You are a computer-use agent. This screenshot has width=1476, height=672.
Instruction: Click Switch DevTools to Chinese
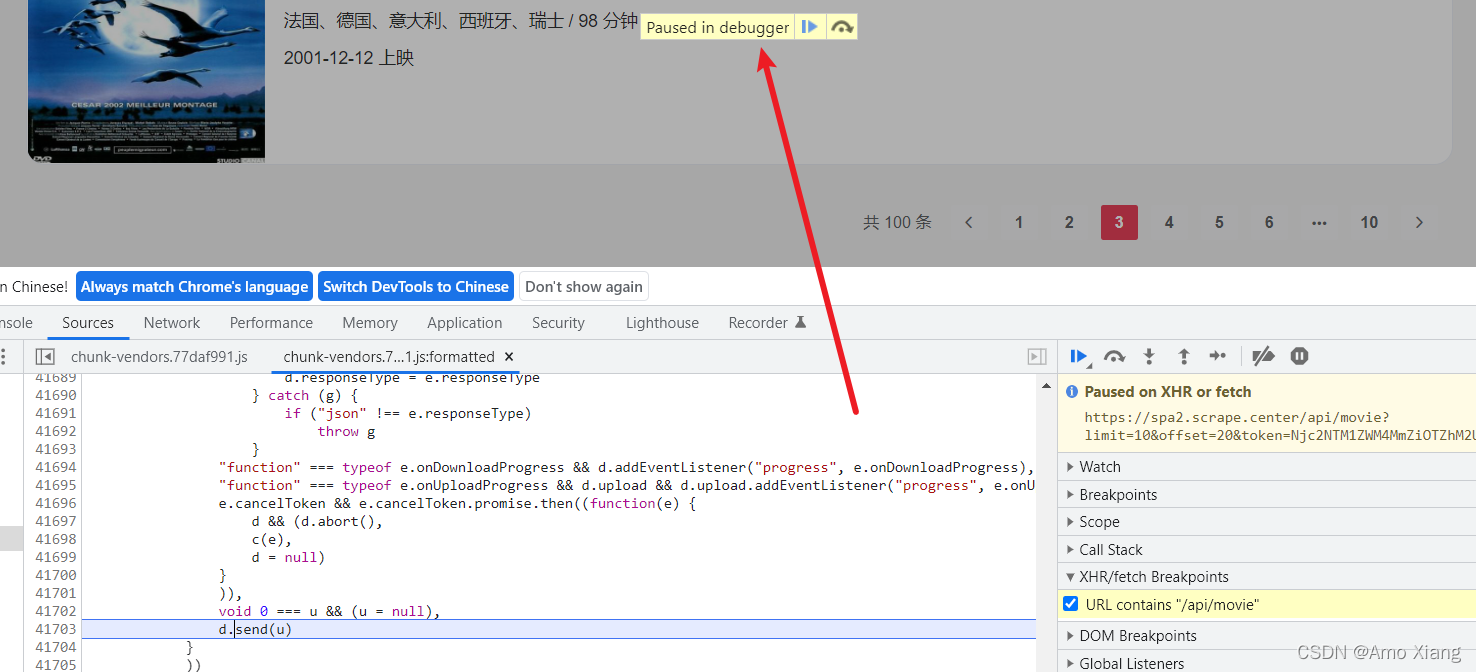click(416, 287)
